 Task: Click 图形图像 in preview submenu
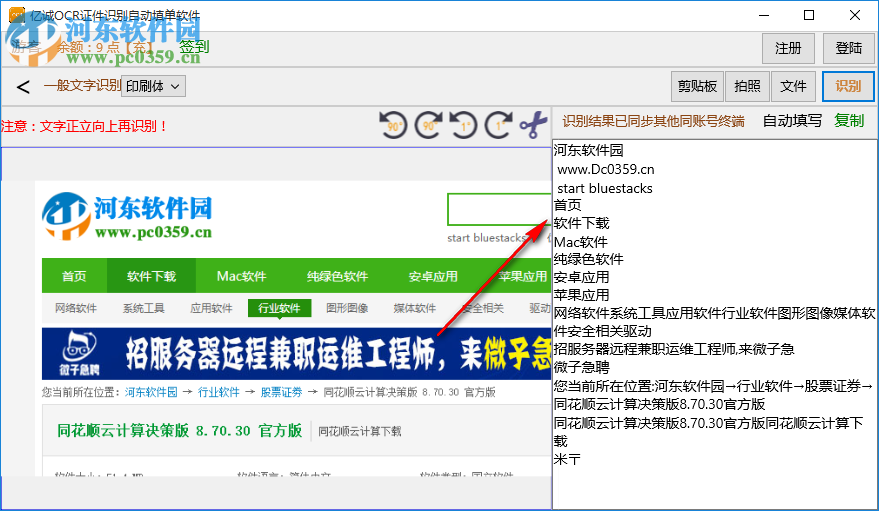click(x=347, y=308)
